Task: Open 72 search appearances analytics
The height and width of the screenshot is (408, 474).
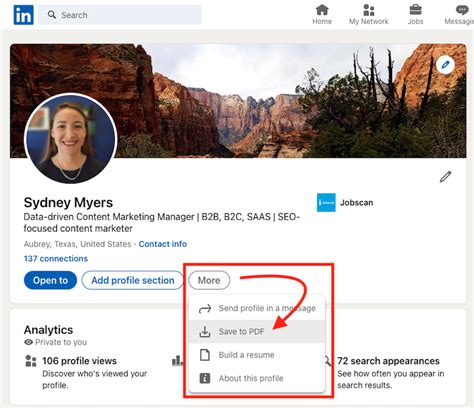Action: coord(388,361)
